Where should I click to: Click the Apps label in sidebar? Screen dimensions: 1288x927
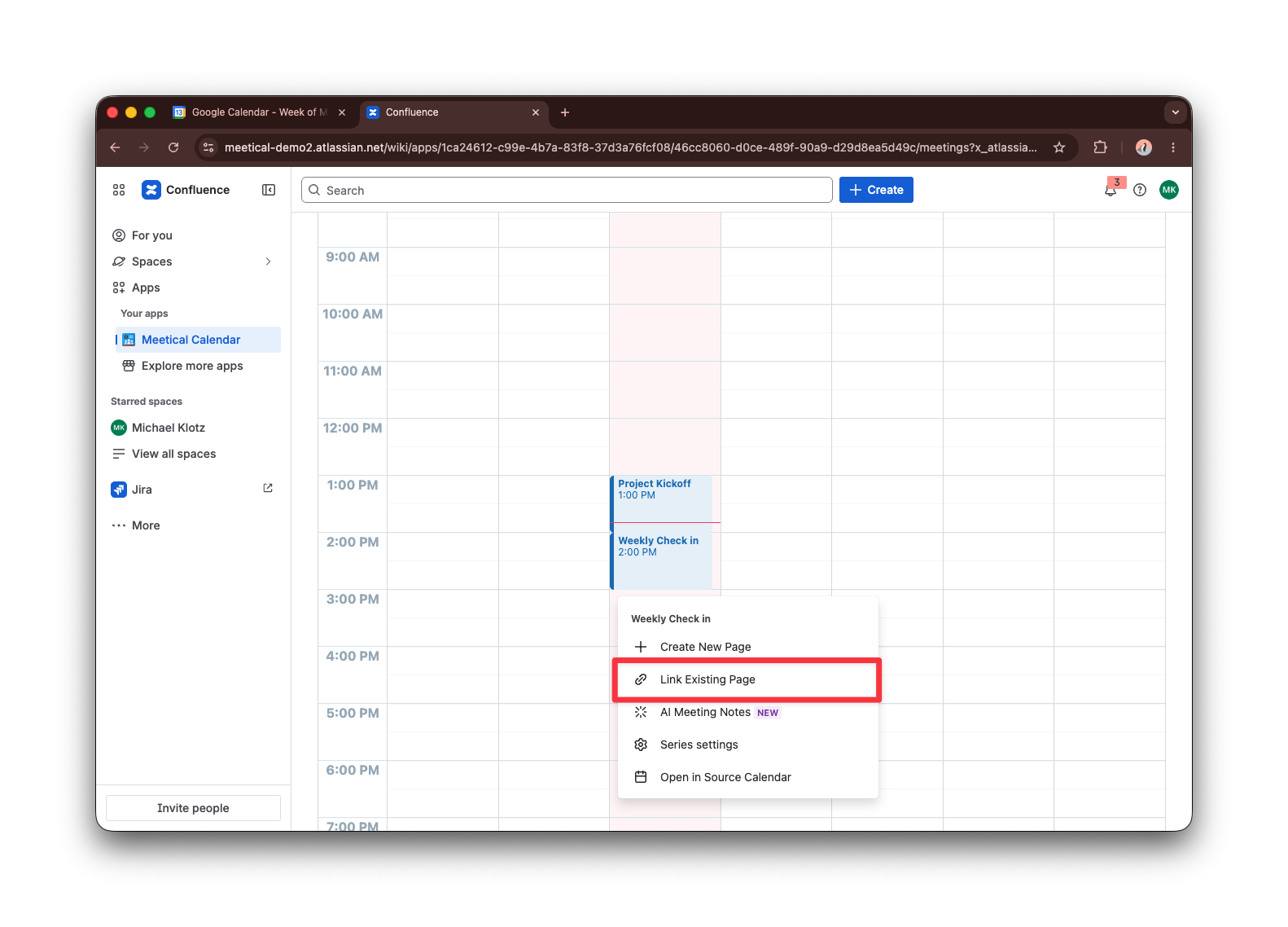pos(146,288)
